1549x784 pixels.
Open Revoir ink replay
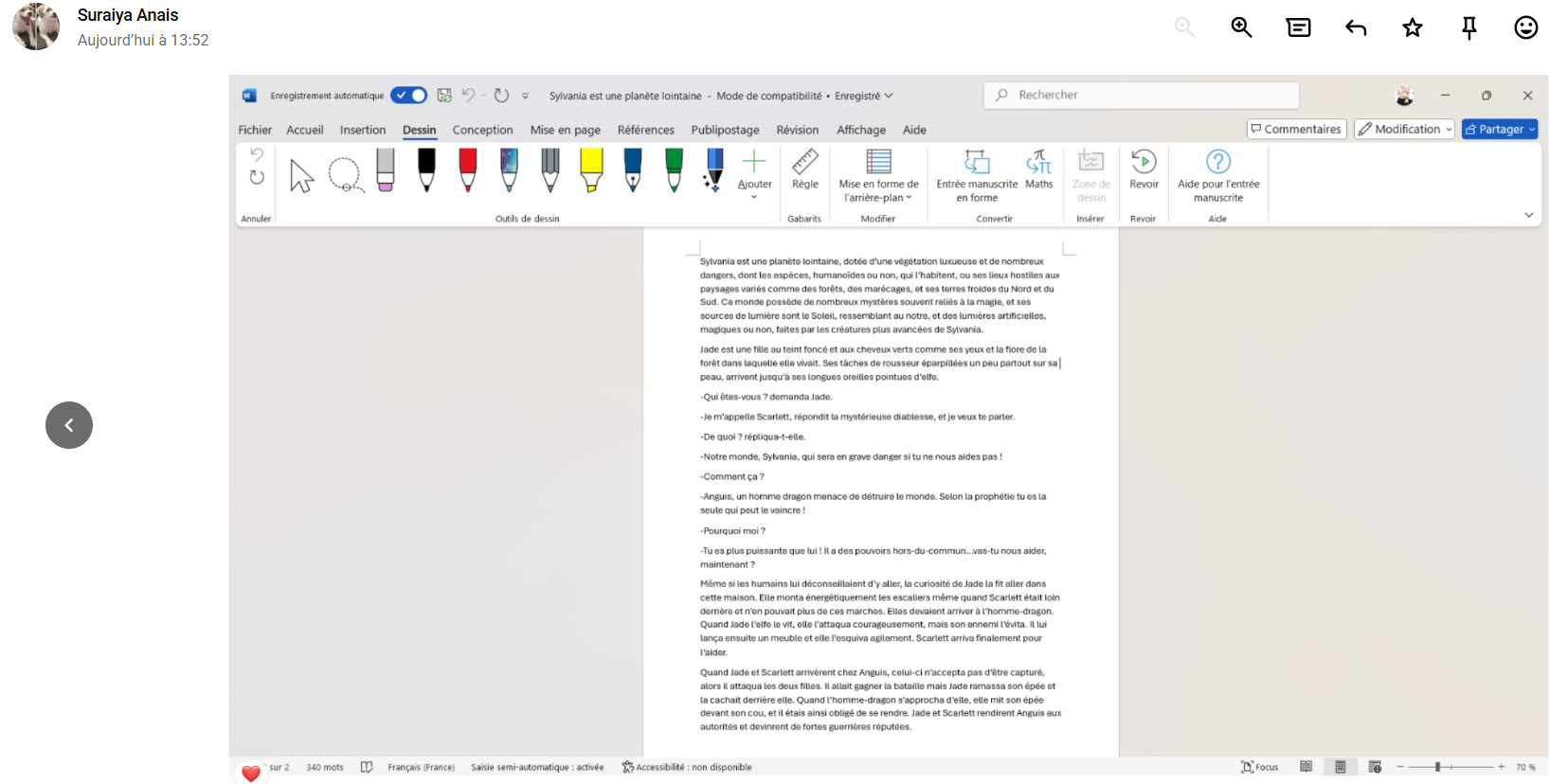[x=1144, y=170]
